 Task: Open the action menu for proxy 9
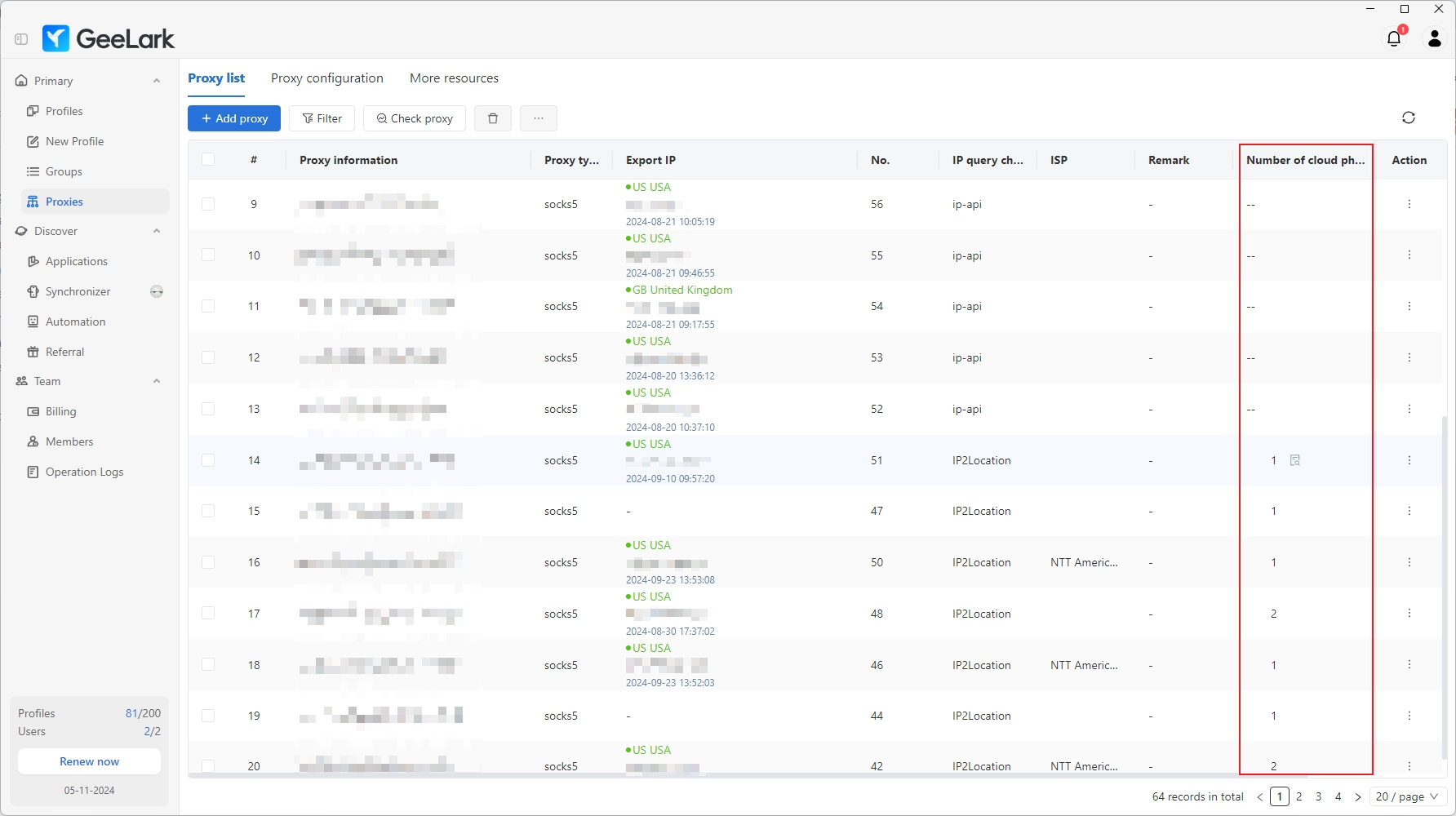tap(1409, 204)
